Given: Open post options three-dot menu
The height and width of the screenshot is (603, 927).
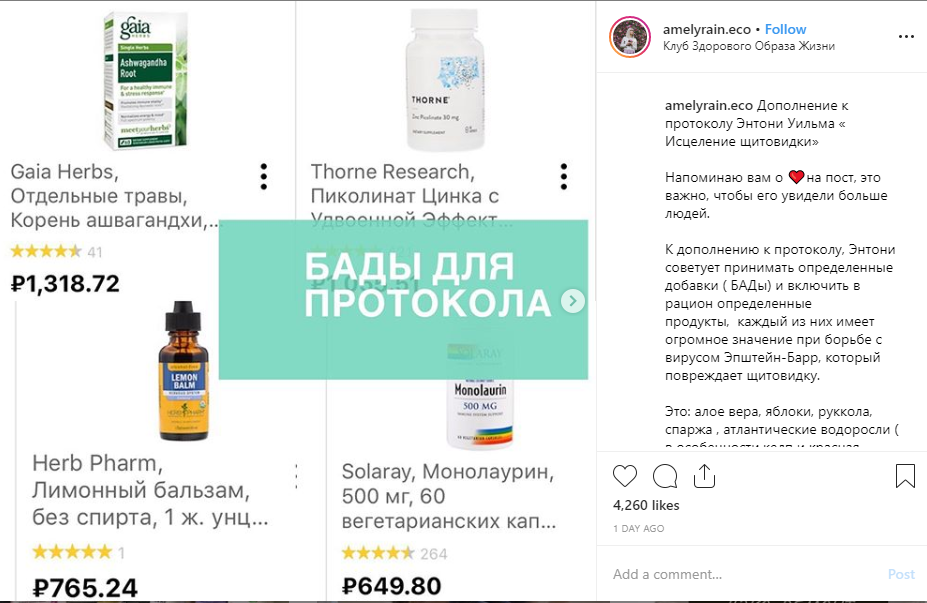Looking at the screenshot, I should (x=906, y=37).
